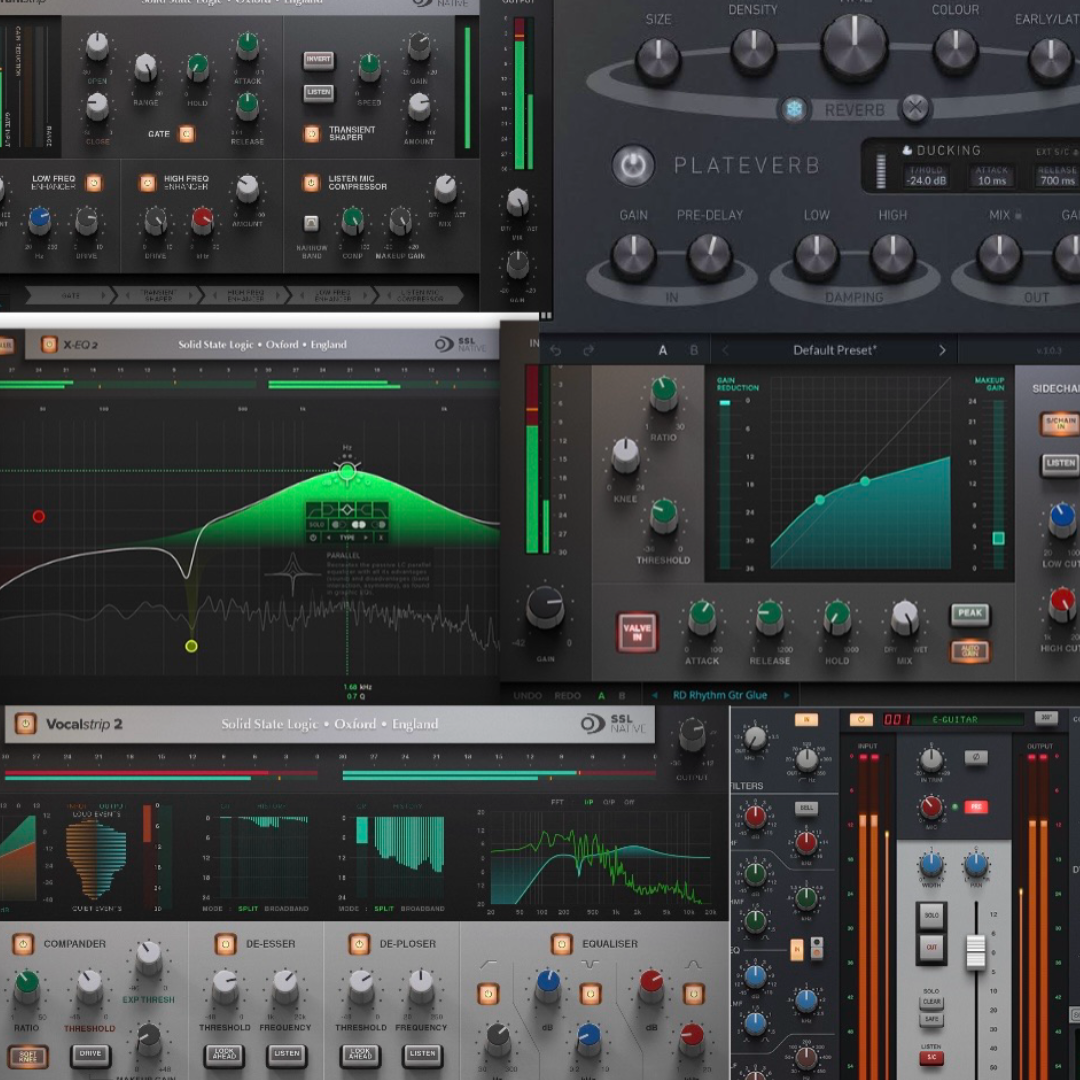Image resolution: width=1080 pixels, height=1080 pixels.
Task: Go to previous preset before Default Preset
Action: point(725,351)
